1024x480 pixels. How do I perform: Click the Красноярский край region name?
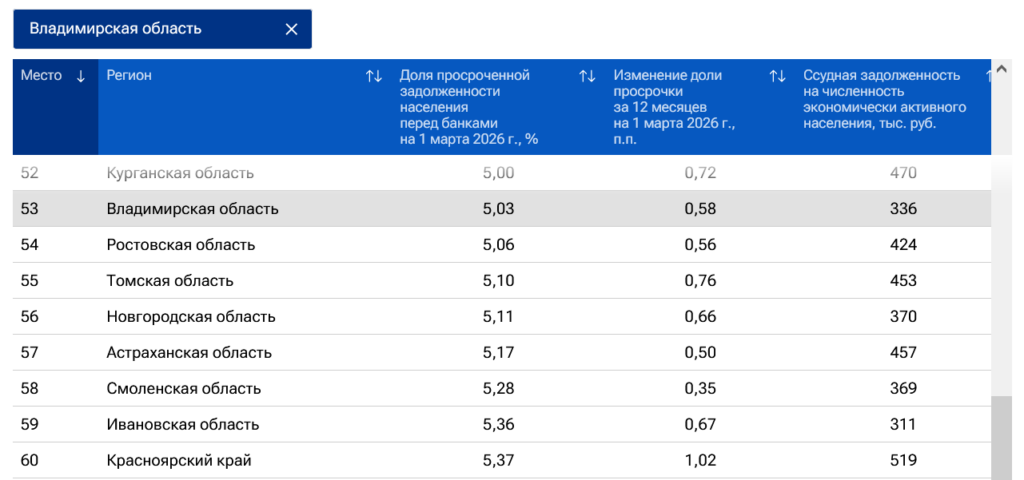(179, 460)
